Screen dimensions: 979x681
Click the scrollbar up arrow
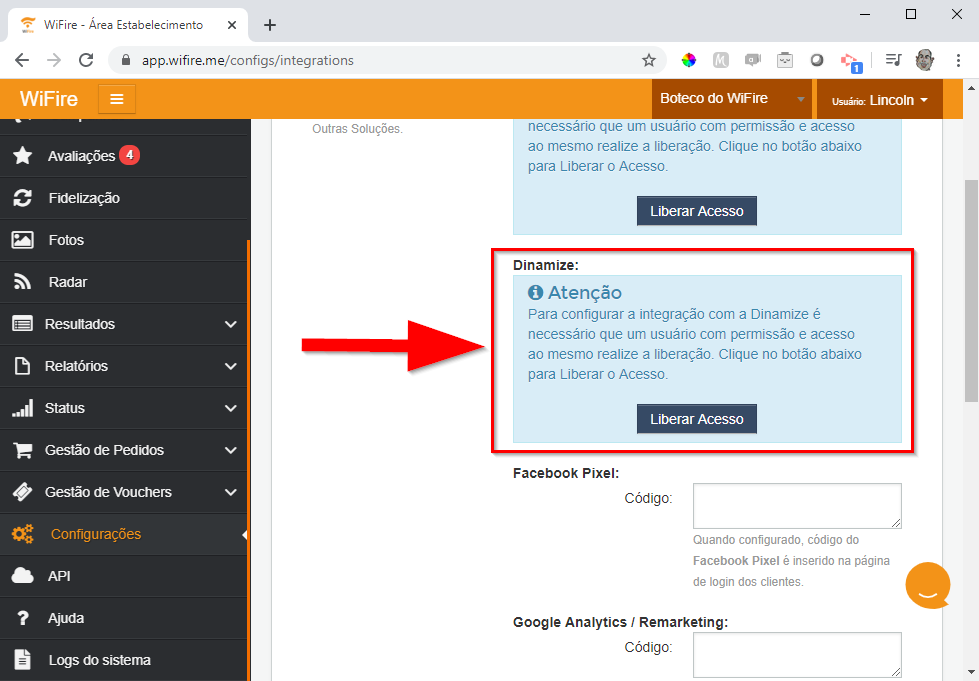971,88
